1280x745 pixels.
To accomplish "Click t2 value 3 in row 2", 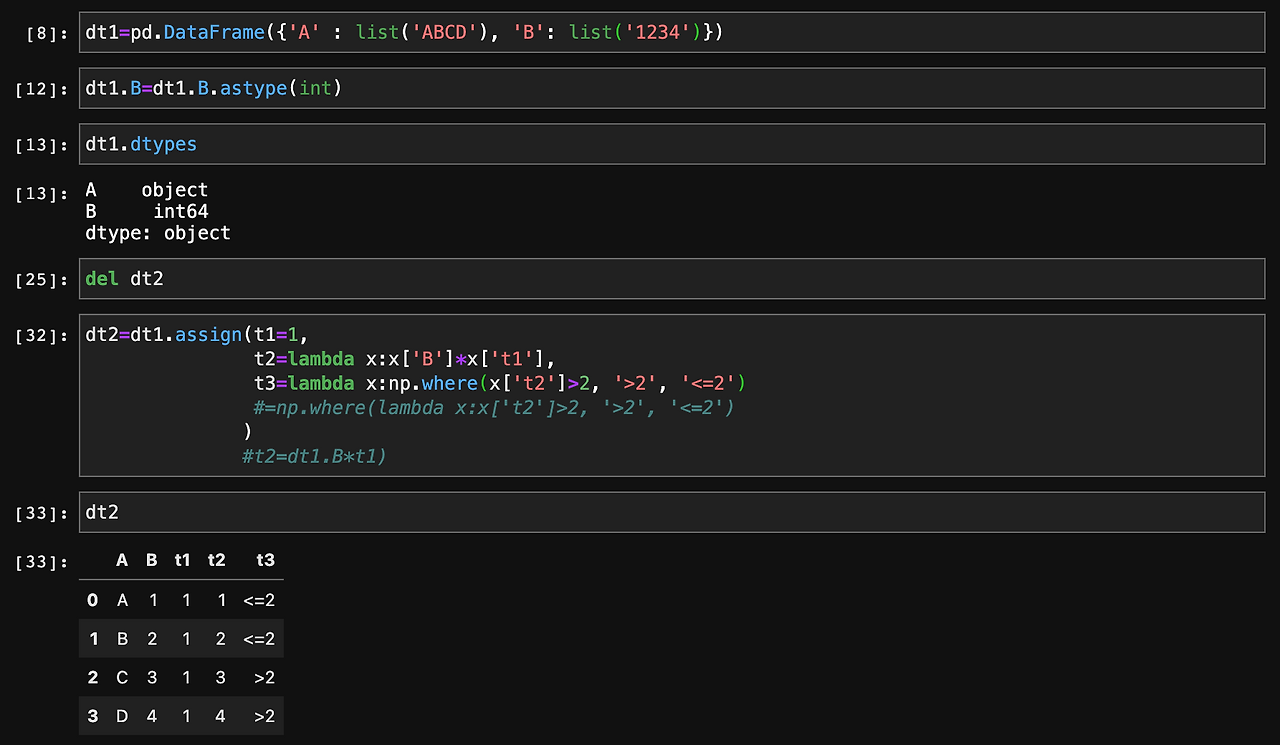I will [220, 677].
